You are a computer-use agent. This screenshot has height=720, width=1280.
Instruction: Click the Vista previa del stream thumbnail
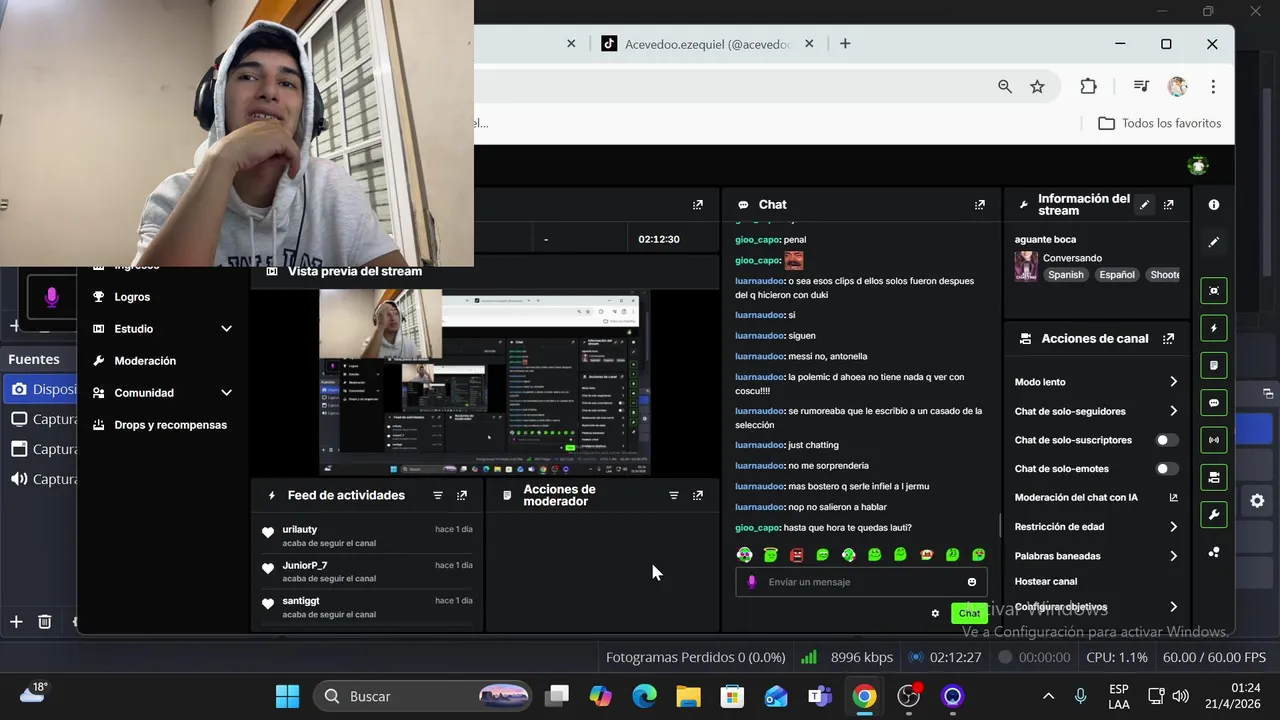(x=484, y=382)
